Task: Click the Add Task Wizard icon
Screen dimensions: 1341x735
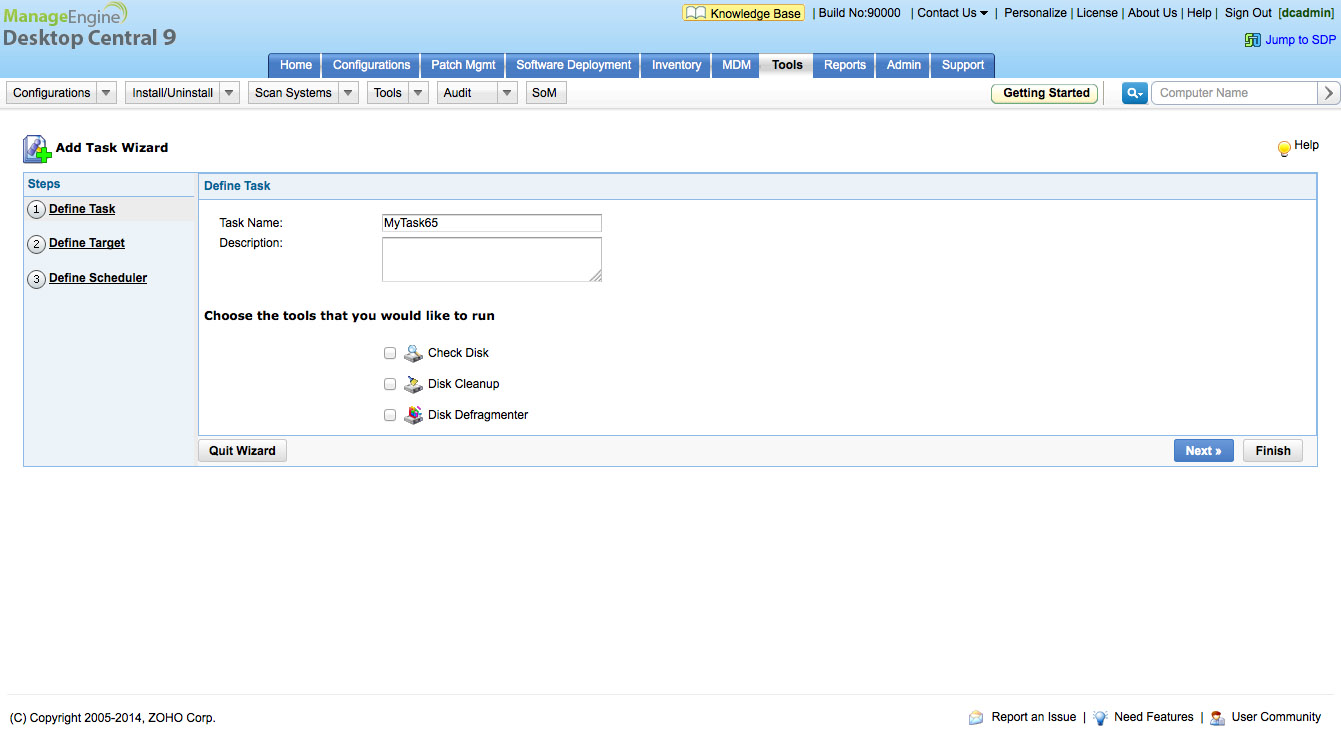Action: 35,147
